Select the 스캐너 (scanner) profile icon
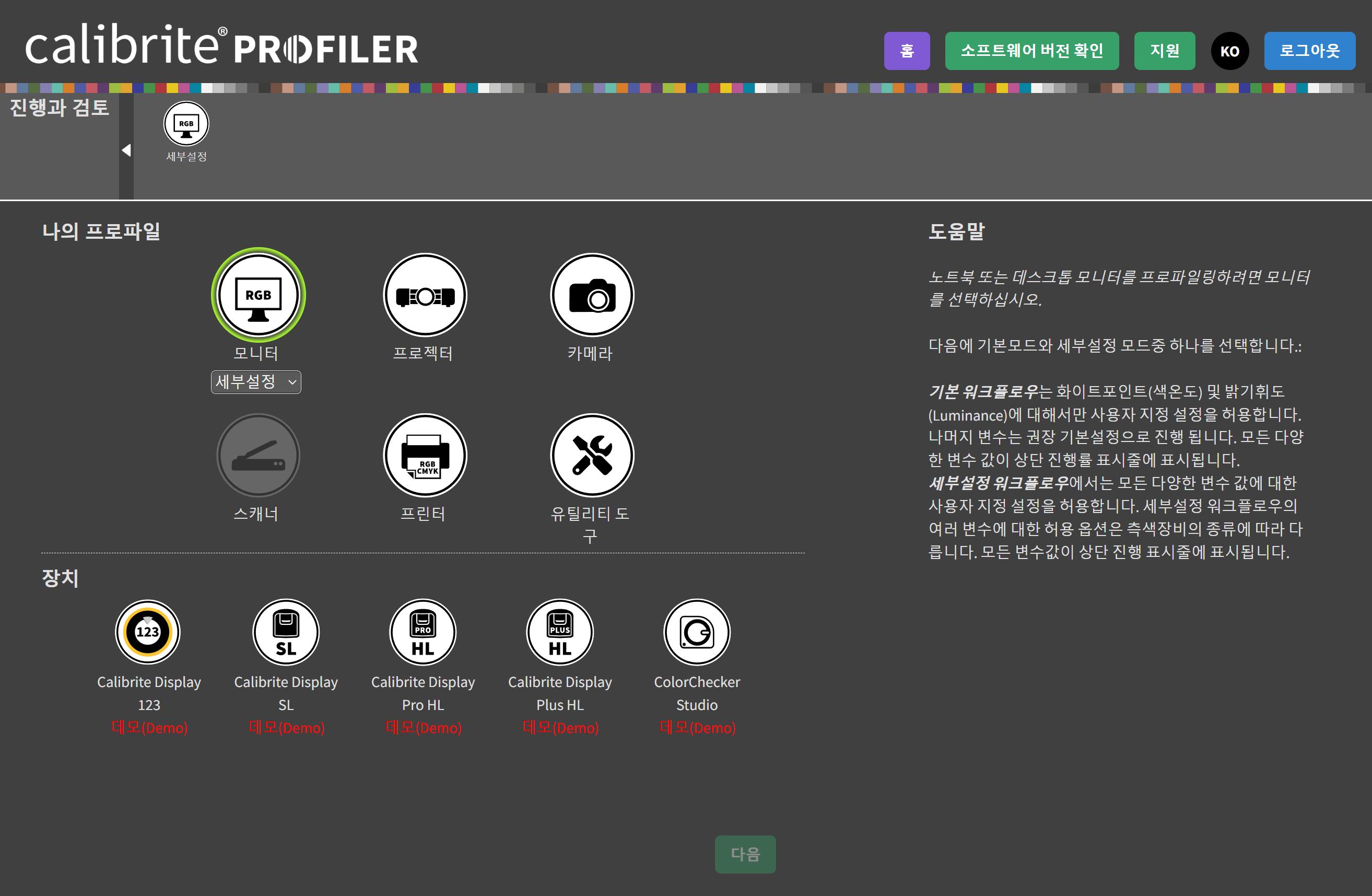This screenshot has width=1372, height=896. (x=257, y=456)
